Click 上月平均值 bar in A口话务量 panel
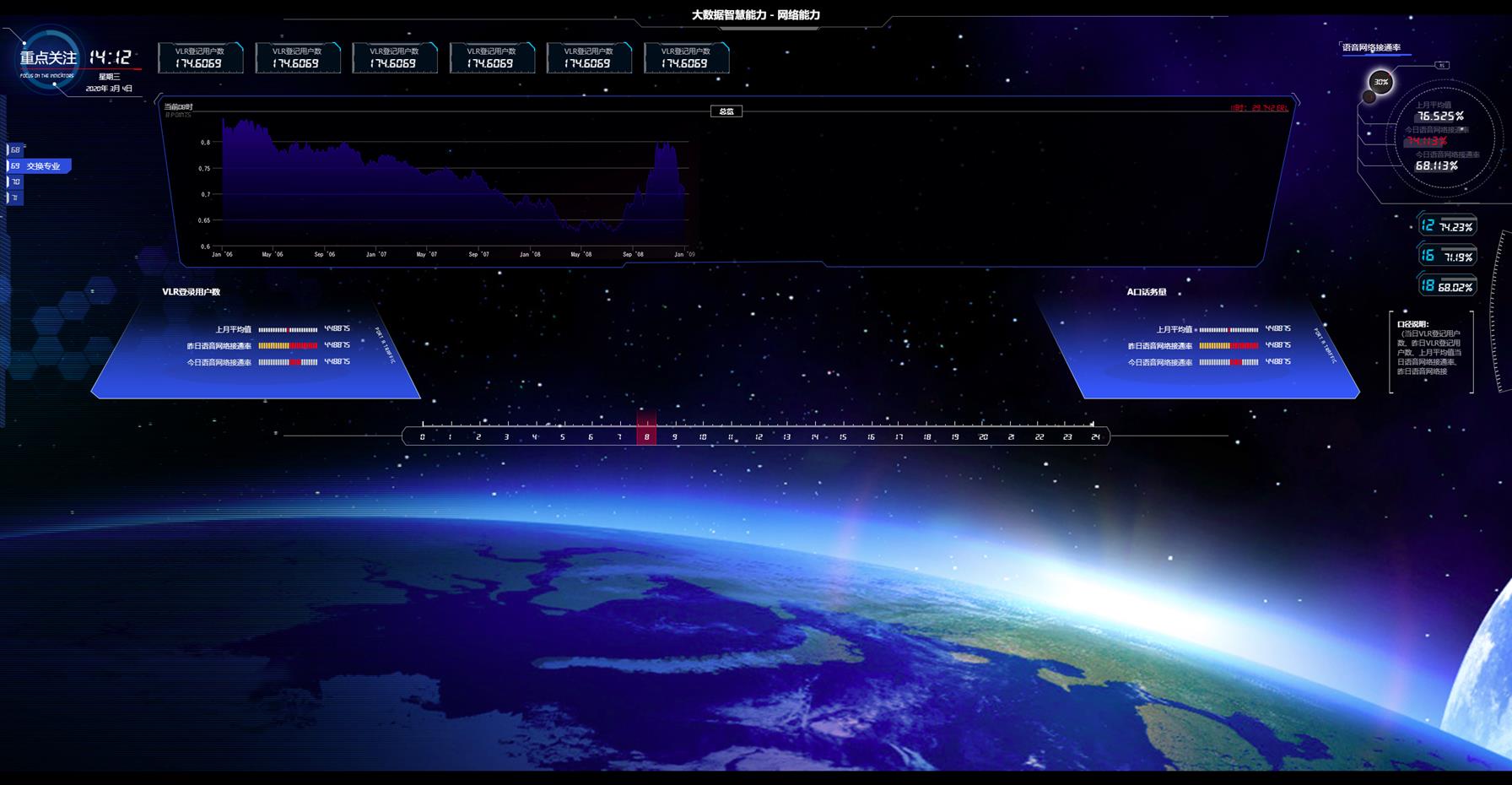Viewport: 1512px width, 785px height. tap(1228, 330)
